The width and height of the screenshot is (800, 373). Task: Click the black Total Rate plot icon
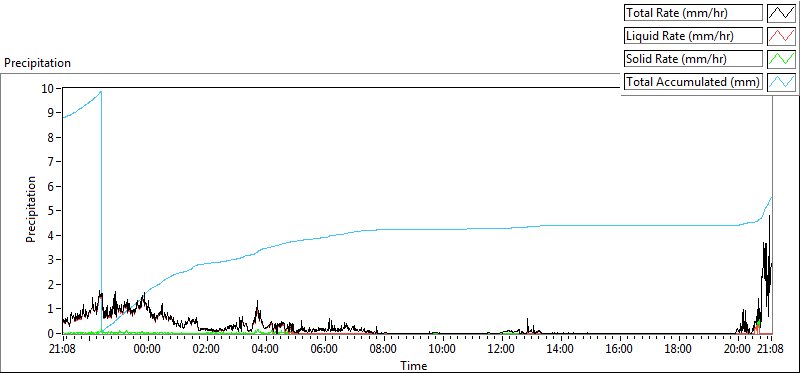pos(781,13)
